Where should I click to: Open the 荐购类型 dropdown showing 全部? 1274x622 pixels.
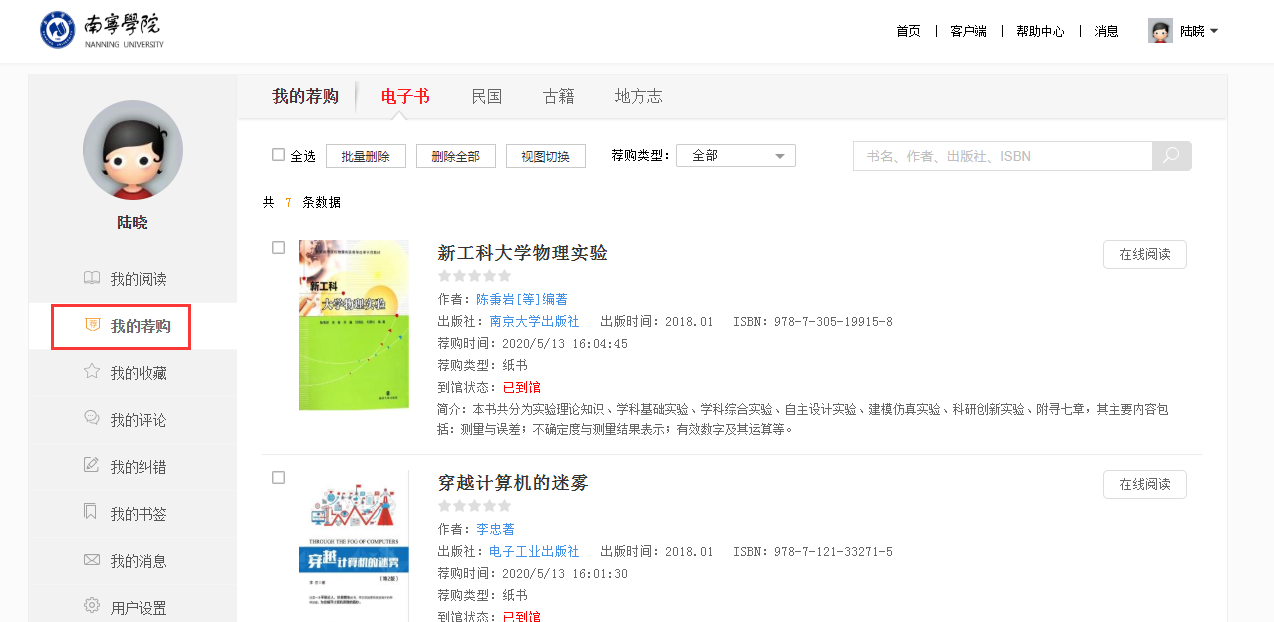coord(735,156)
